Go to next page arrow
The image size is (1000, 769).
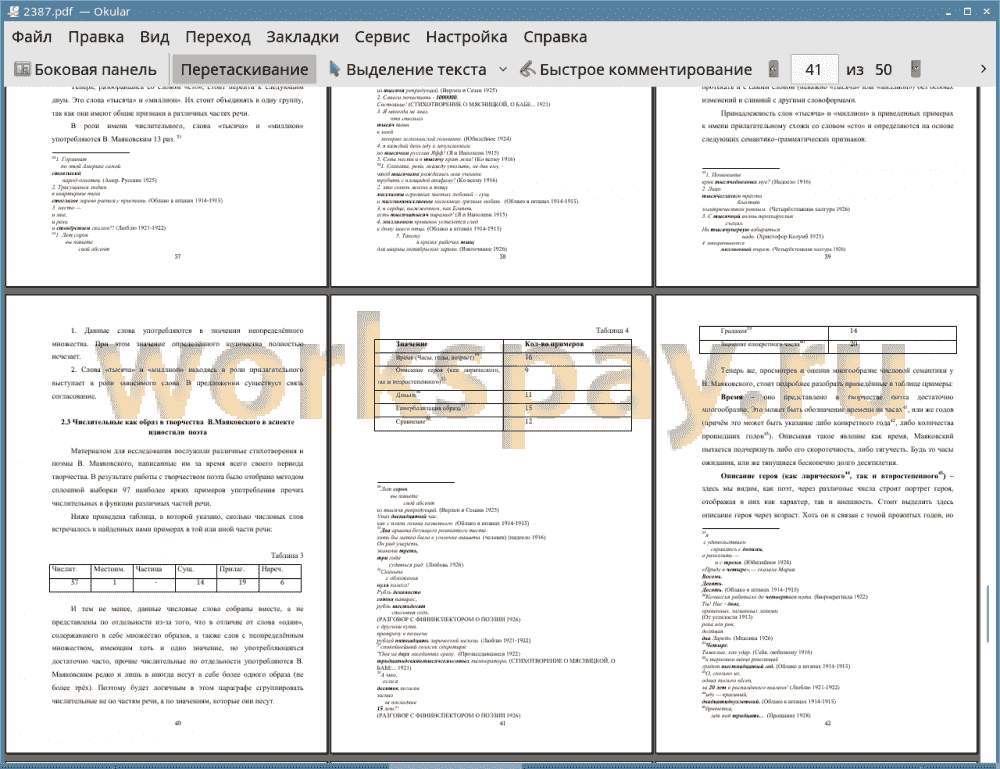pos(916,69)
